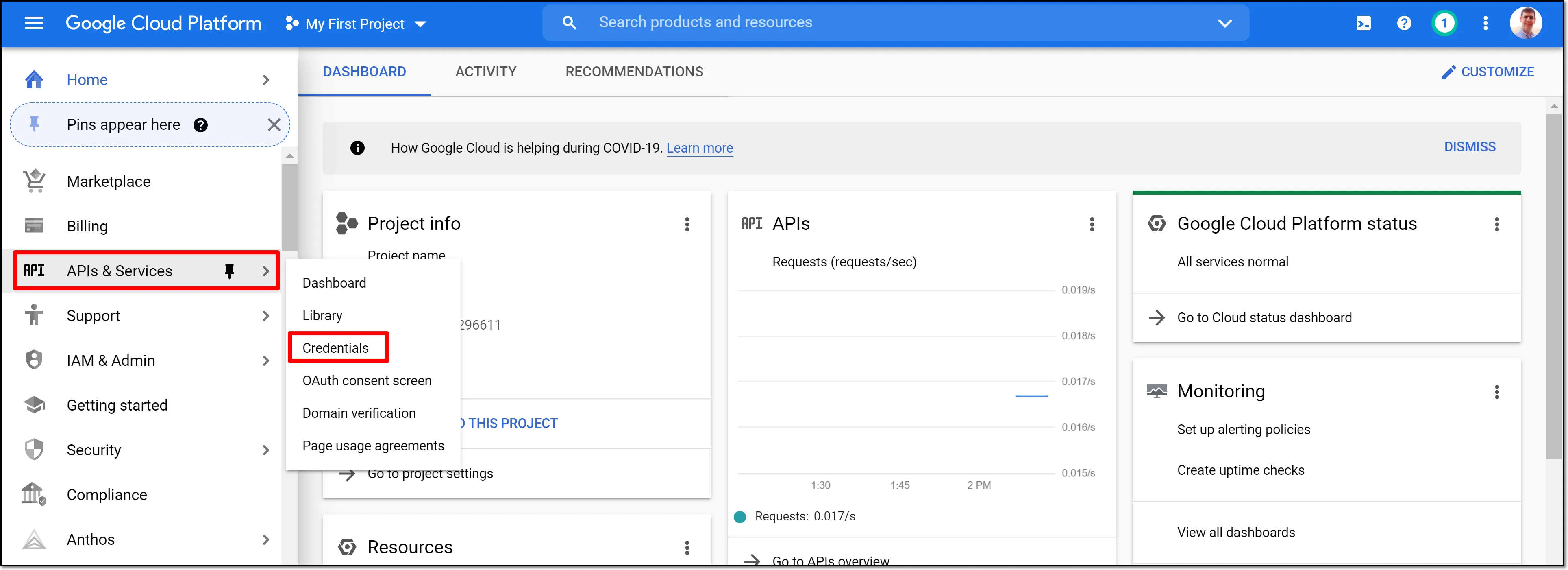Screen dimensions: 1568x570
Task: Follow the Learn more link
Action: (699, 148)
